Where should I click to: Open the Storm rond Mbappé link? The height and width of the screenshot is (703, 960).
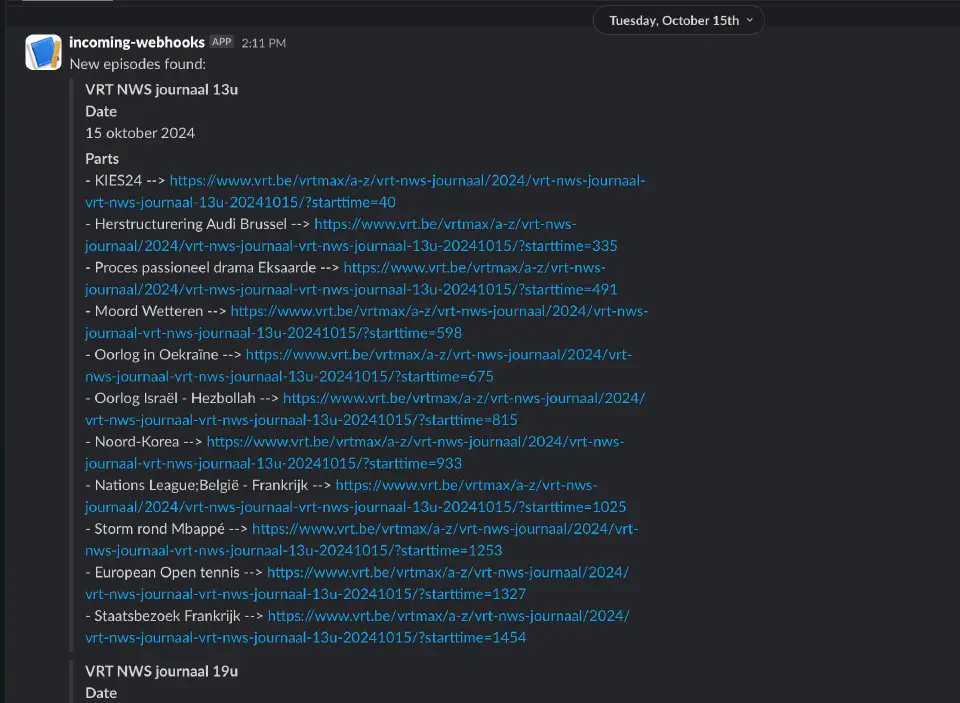pos(362,539)
